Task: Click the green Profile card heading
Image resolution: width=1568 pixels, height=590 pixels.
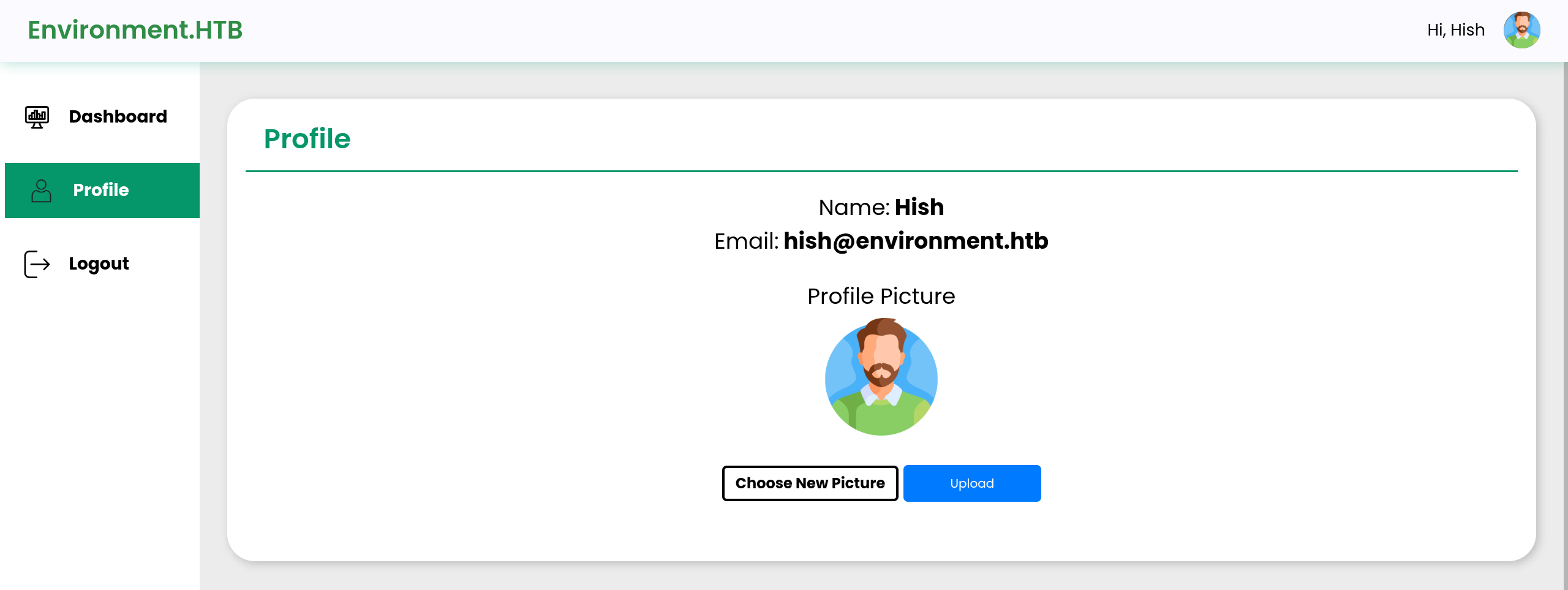Action: click(307, 139)
